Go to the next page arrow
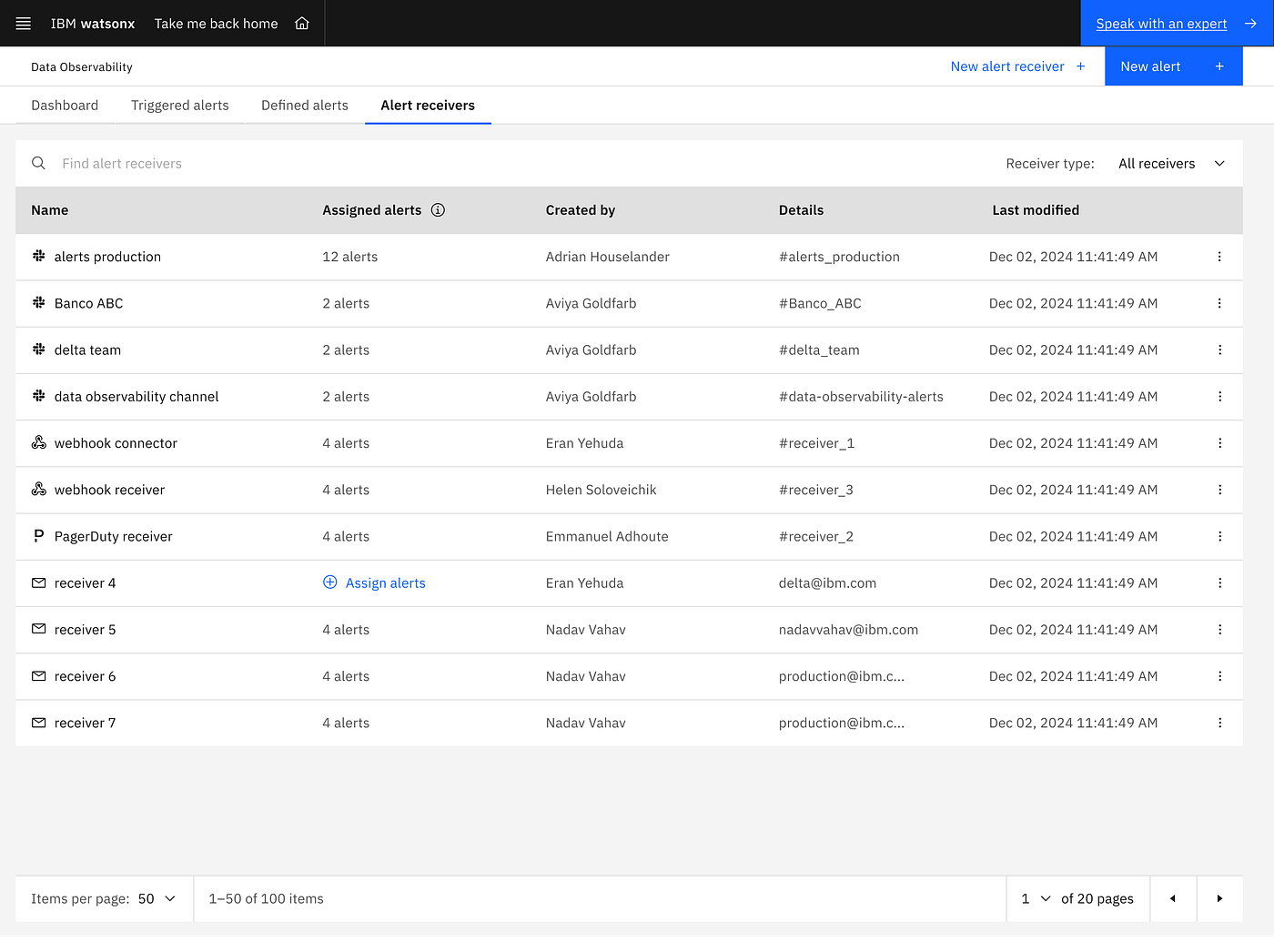 tap(1219, 898)
